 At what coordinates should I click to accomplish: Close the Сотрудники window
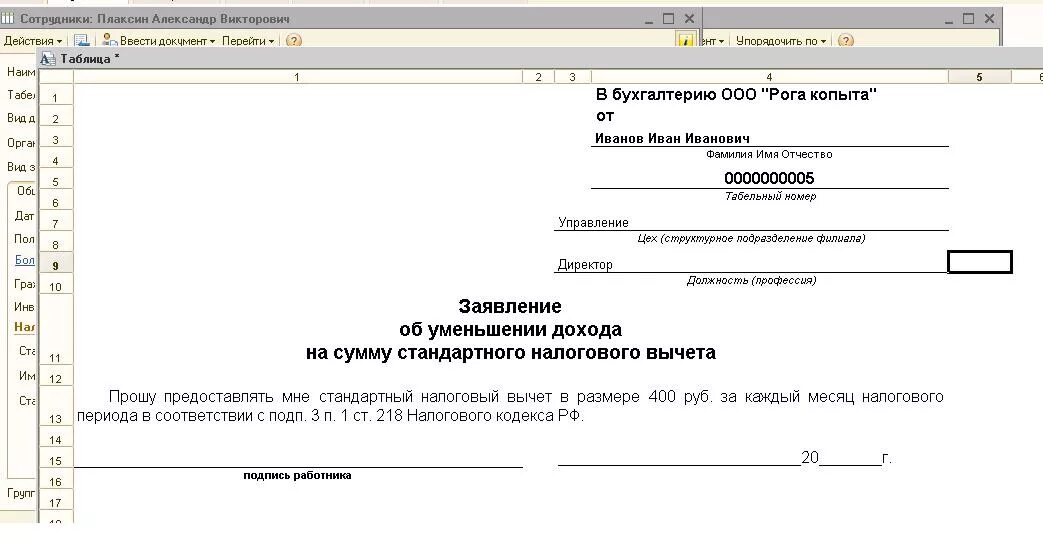(689, 19)
